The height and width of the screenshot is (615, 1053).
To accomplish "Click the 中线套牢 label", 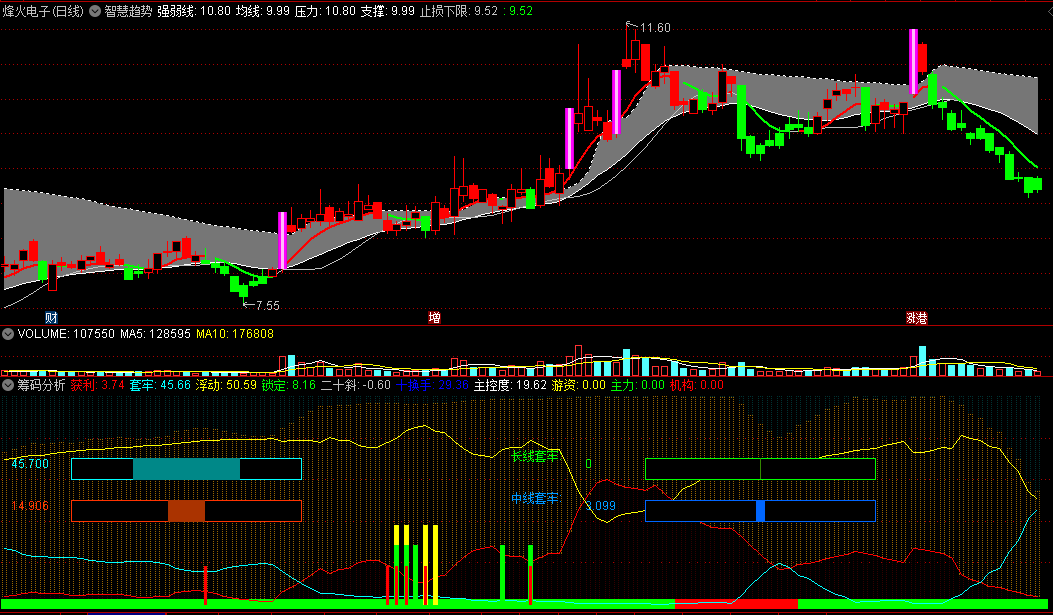I will click(x=535, y=499).
